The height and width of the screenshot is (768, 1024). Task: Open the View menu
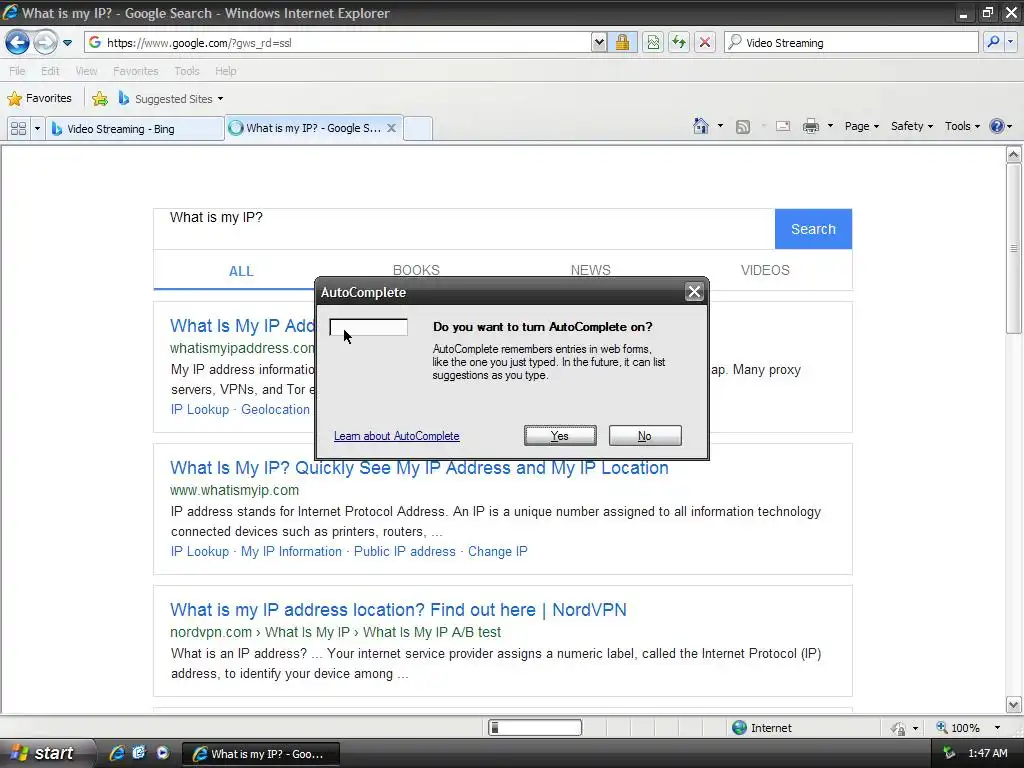tap(86, 71)
